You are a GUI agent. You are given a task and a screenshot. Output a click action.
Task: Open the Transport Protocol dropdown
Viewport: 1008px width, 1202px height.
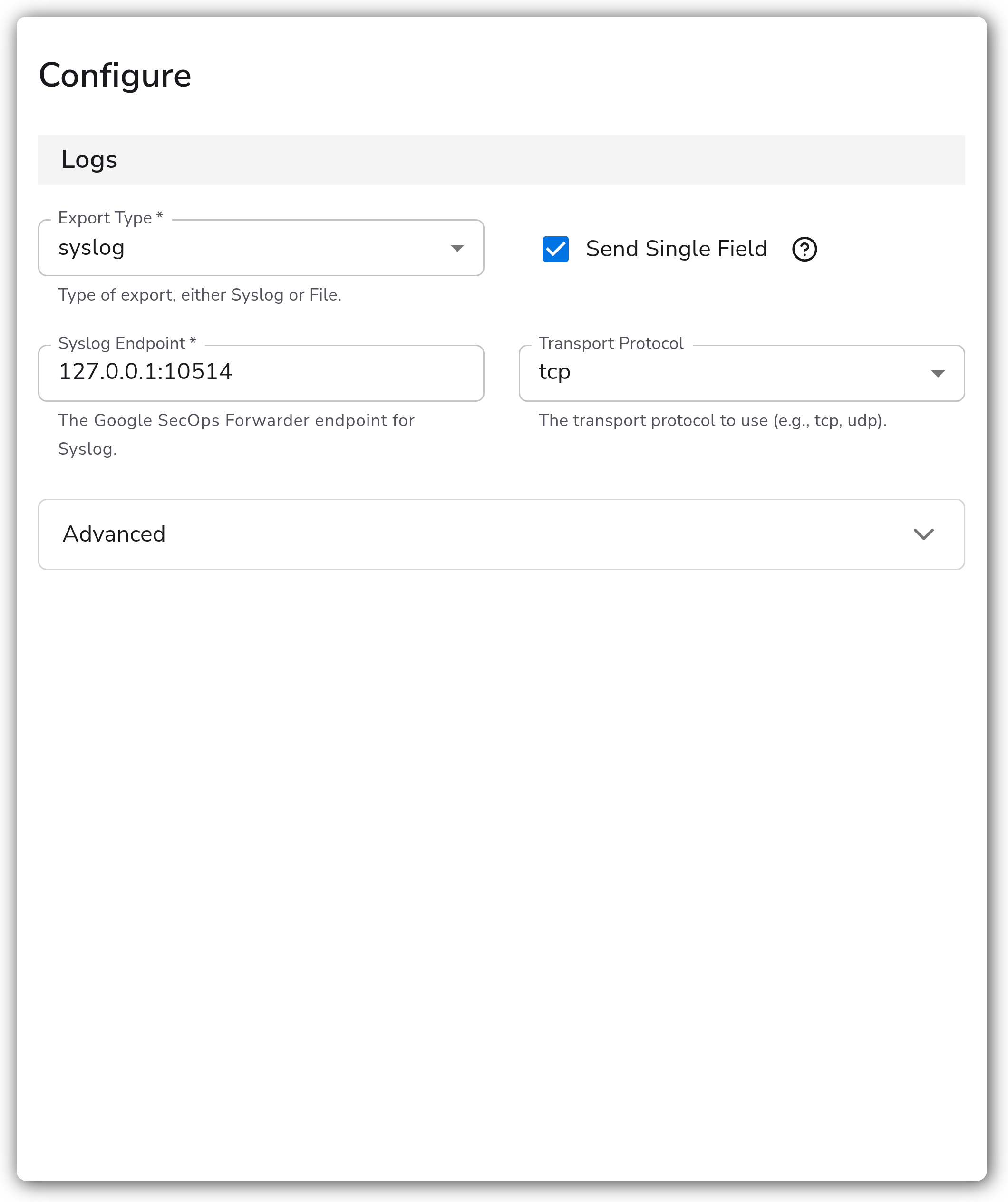pyautogui.click(x=741, y=373)
